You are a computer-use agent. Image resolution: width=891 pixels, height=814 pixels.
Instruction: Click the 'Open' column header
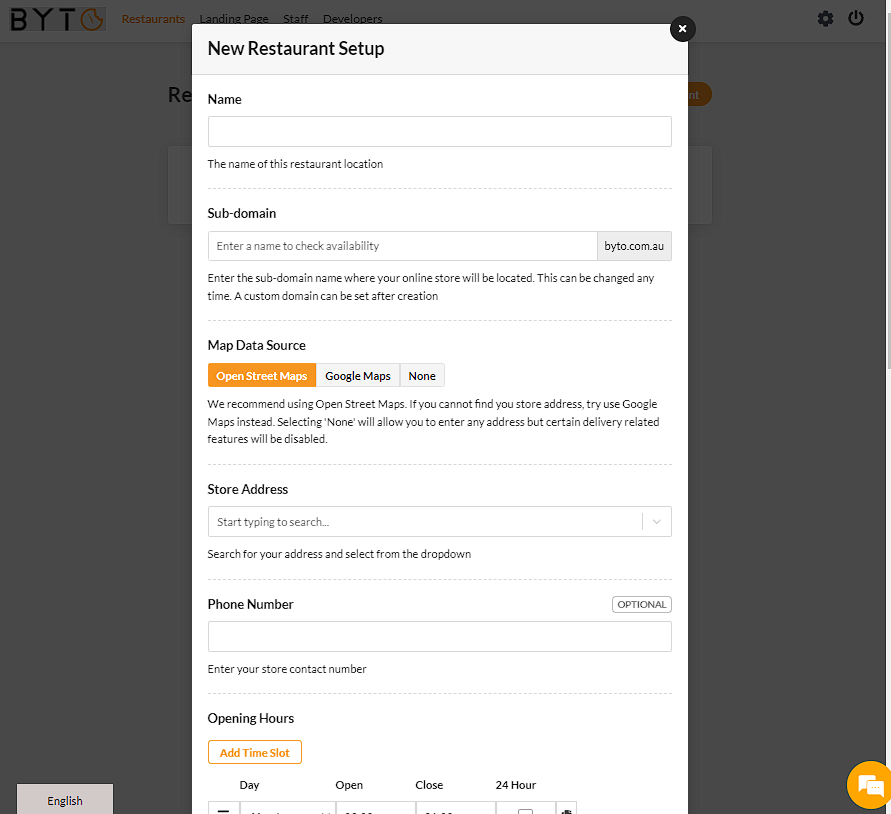point(349,785)
